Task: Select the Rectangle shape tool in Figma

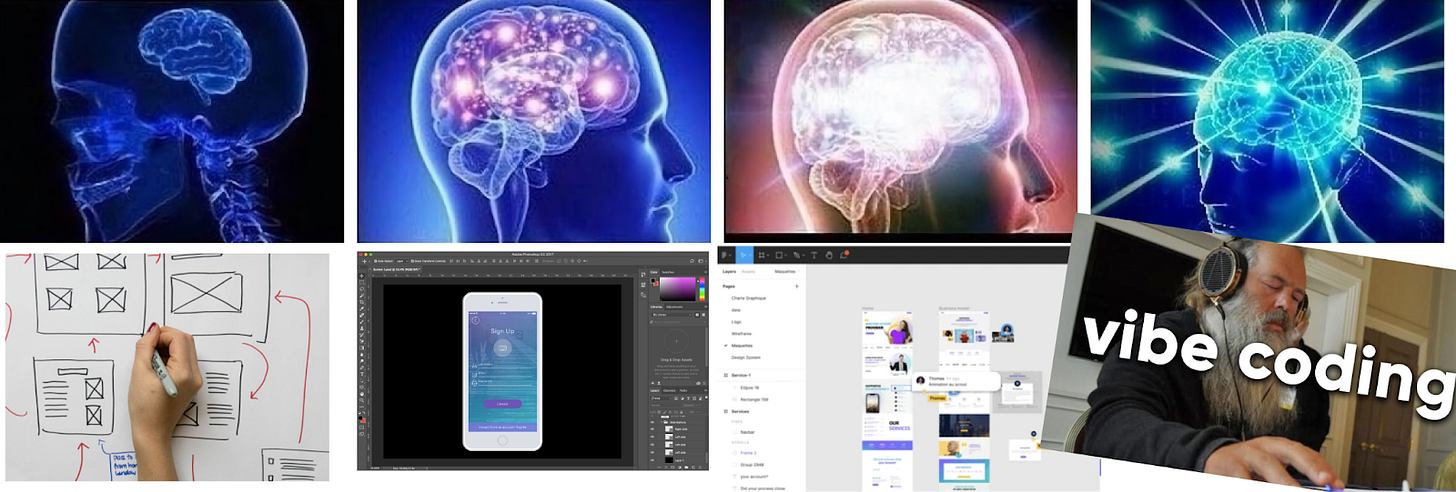Action: (779, 254)
